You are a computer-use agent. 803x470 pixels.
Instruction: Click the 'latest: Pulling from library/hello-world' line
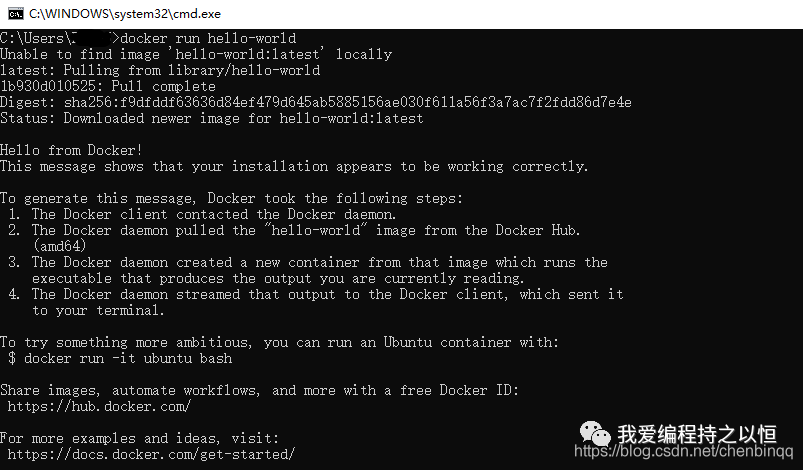[x=160, y=70]
